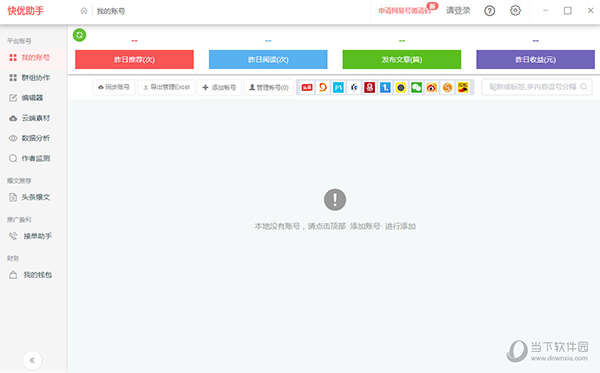Image resolution: width=600 pixels, height=373 pixels.
Task: Filter by the dark red platform icon
Action: coord(369,88)
